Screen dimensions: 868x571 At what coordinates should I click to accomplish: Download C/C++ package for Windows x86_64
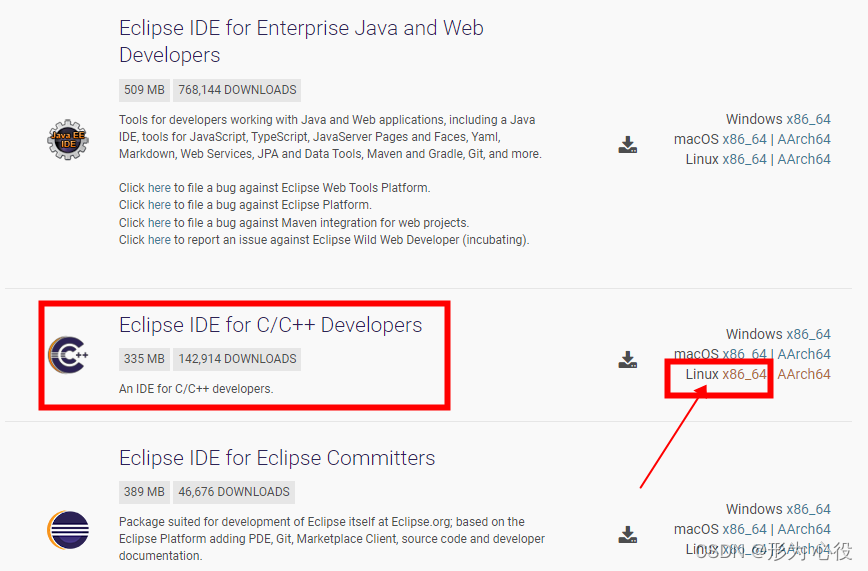pos(808,334)
